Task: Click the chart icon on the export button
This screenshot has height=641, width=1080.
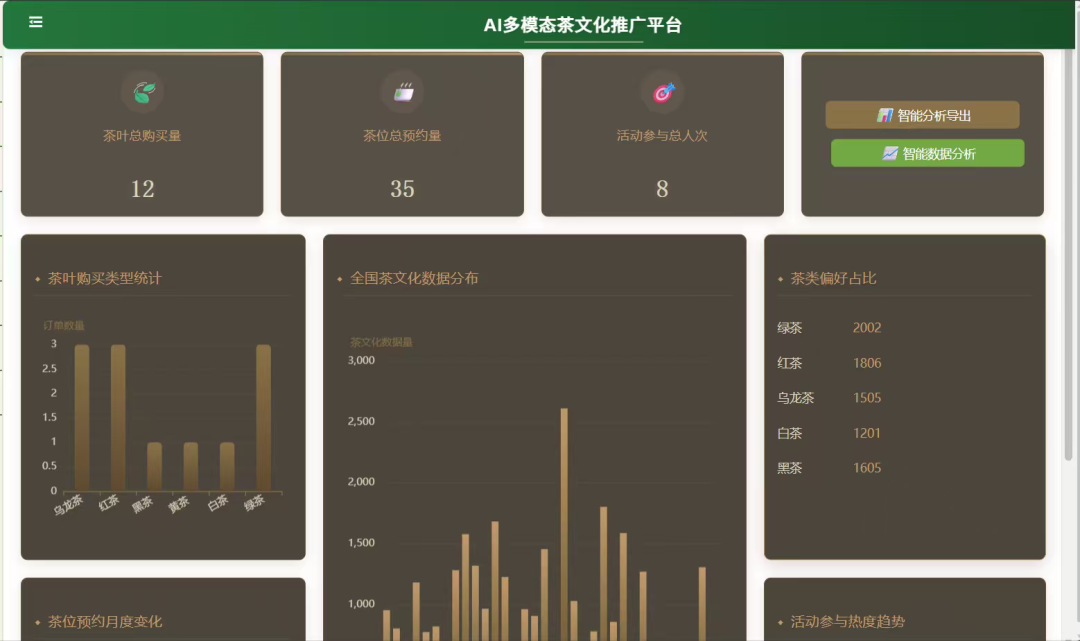Action: pos(885,115)
